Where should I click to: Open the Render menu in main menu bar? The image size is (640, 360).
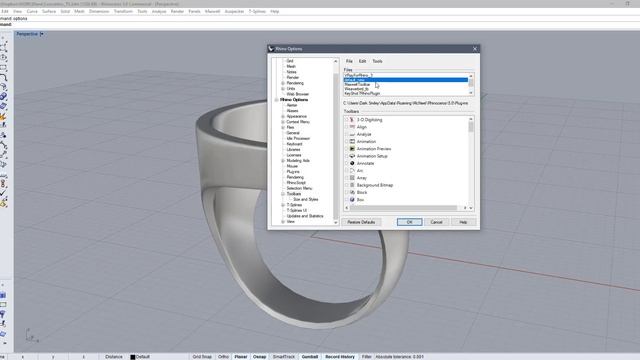(177, 11)
